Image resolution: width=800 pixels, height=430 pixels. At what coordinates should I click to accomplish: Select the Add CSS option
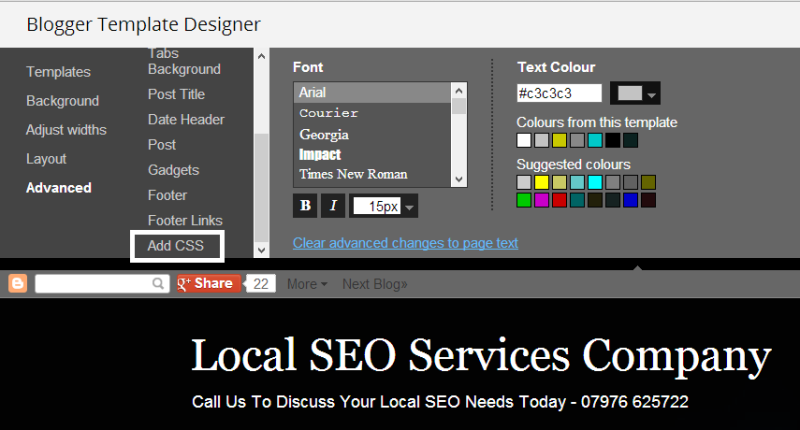coord(177,246)
